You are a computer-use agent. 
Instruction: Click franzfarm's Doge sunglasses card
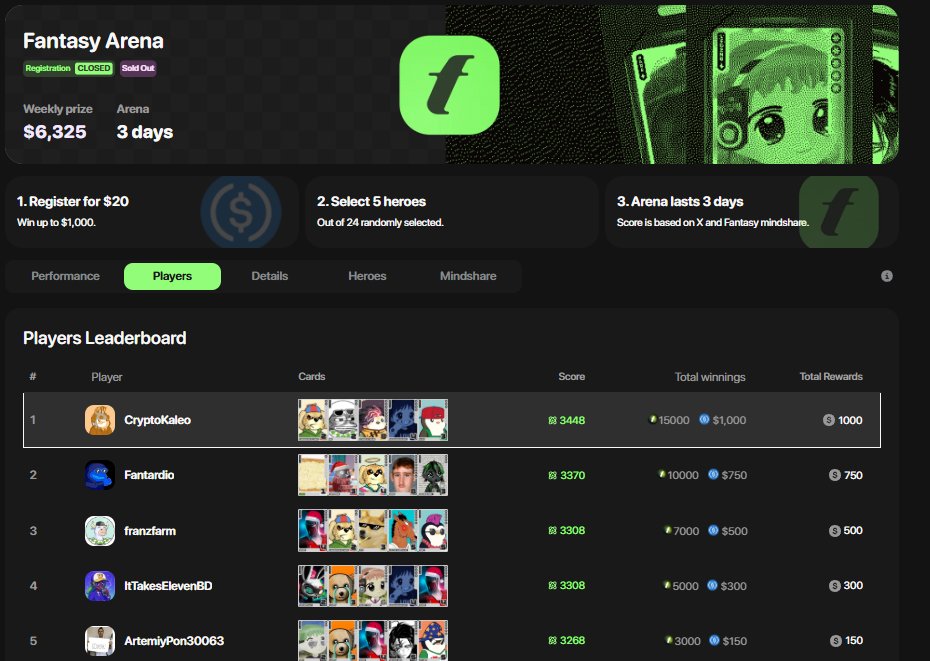point(373,530)
